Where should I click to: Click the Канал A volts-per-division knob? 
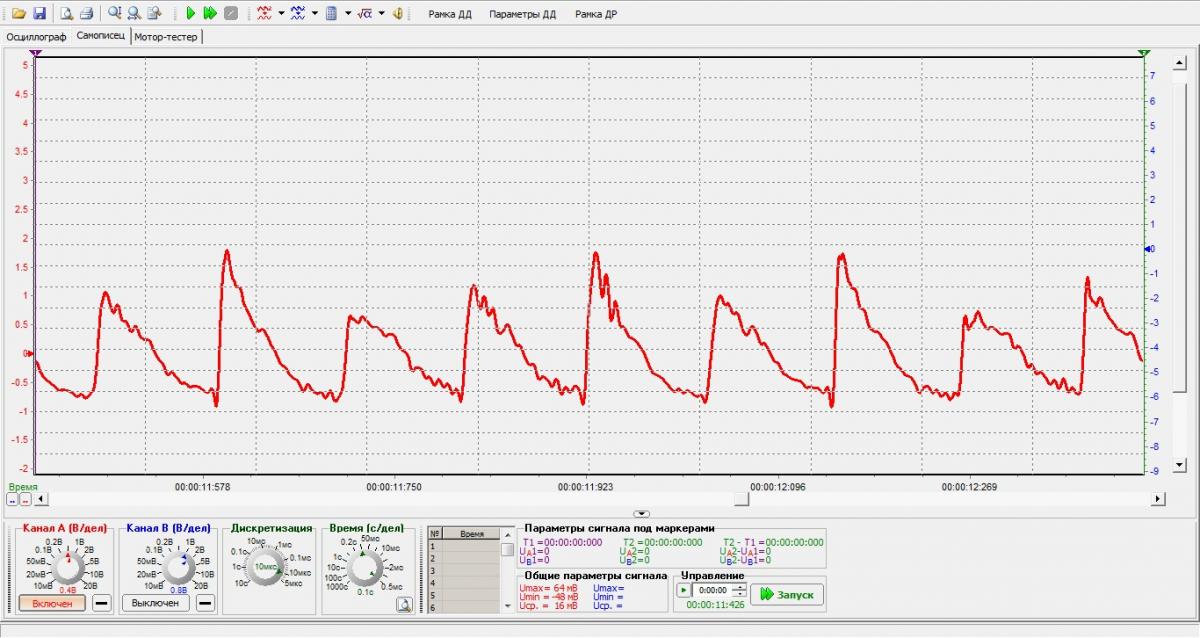click(70, 569)
